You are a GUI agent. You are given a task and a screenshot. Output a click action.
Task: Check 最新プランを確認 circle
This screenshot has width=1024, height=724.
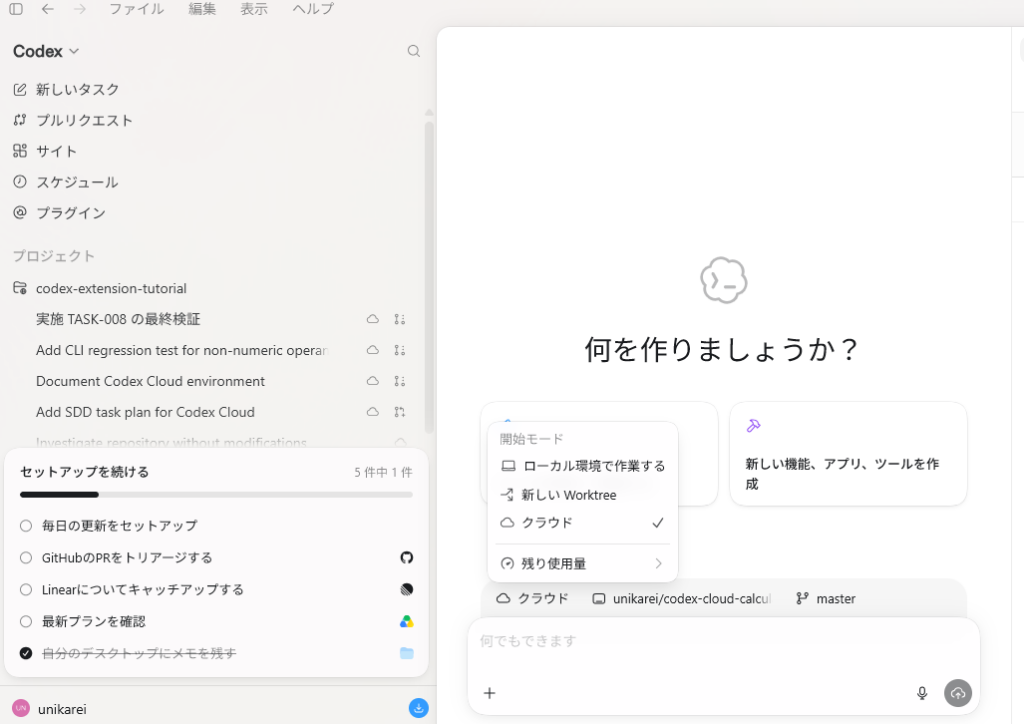pyautogui.click(x=25, y=622)
